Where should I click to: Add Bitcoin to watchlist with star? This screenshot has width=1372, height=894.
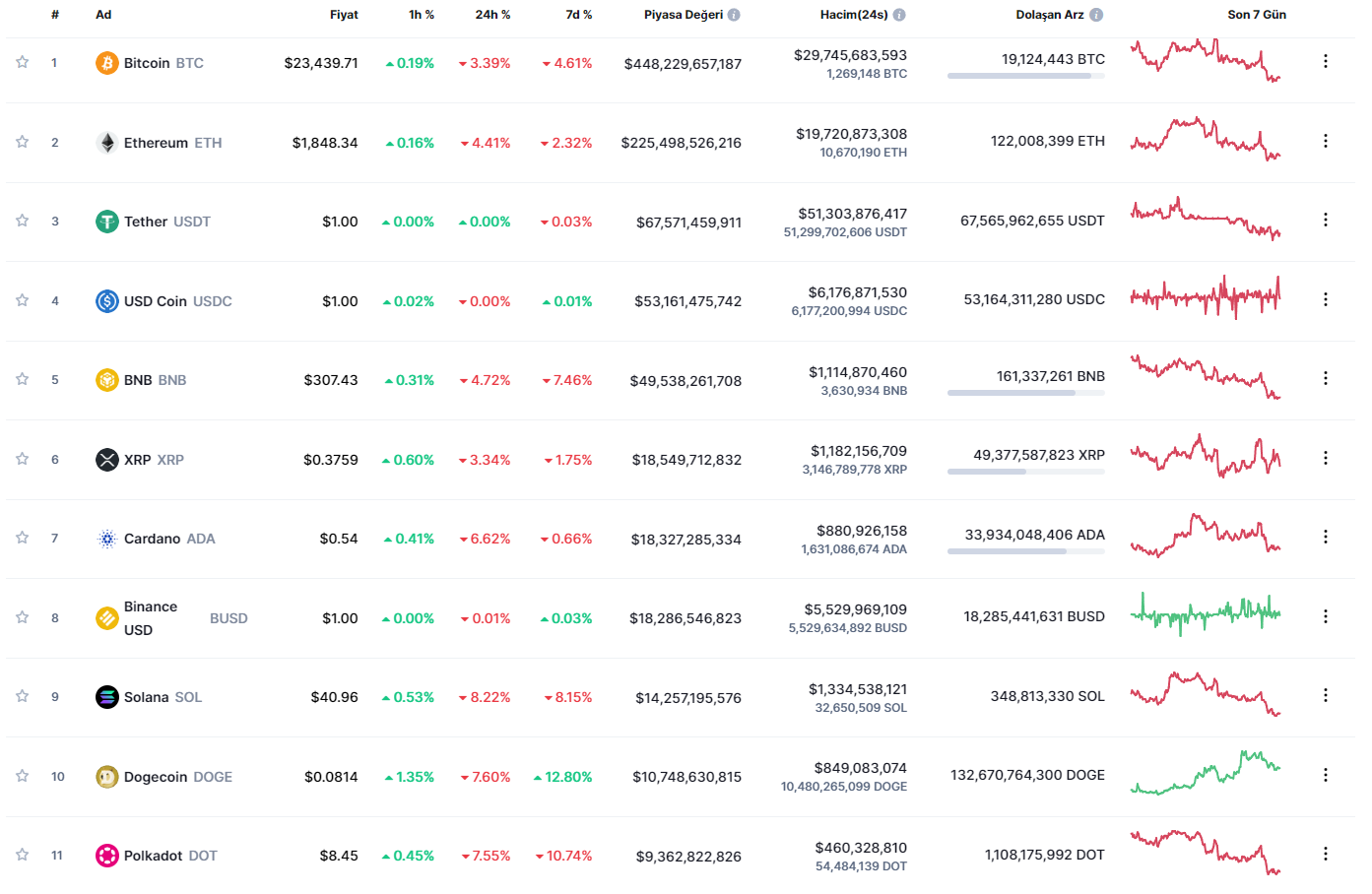22,62
